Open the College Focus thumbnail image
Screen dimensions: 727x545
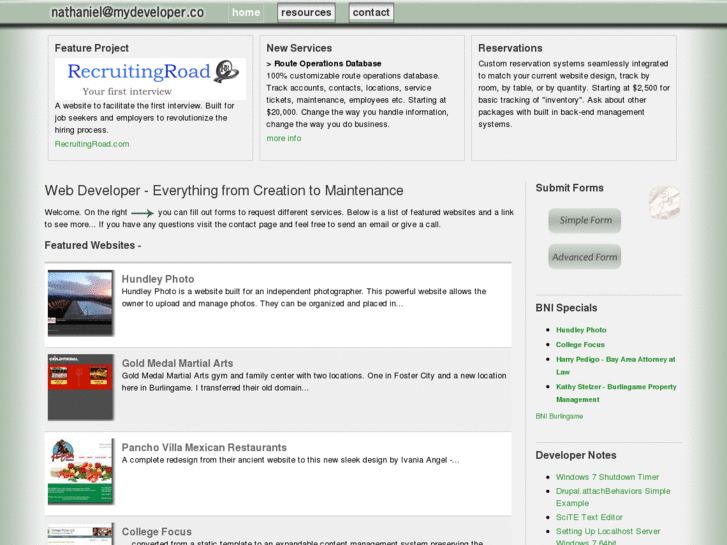pos(81,535)
